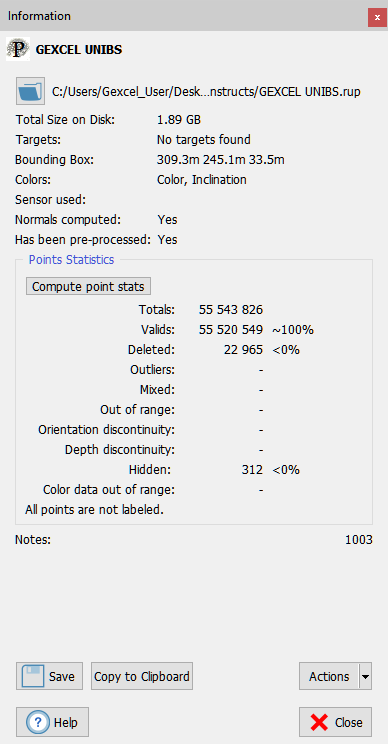The height and width of the screenshot is (744, 388).
Task: Expand the Actions dropdown arrow
Action: tap(365, 676)
